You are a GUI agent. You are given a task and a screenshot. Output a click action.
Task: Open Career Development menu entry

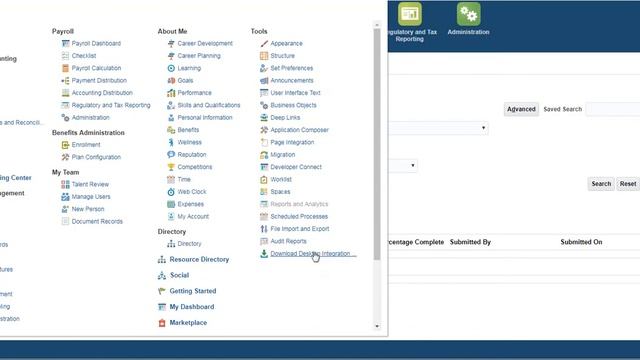205,43
